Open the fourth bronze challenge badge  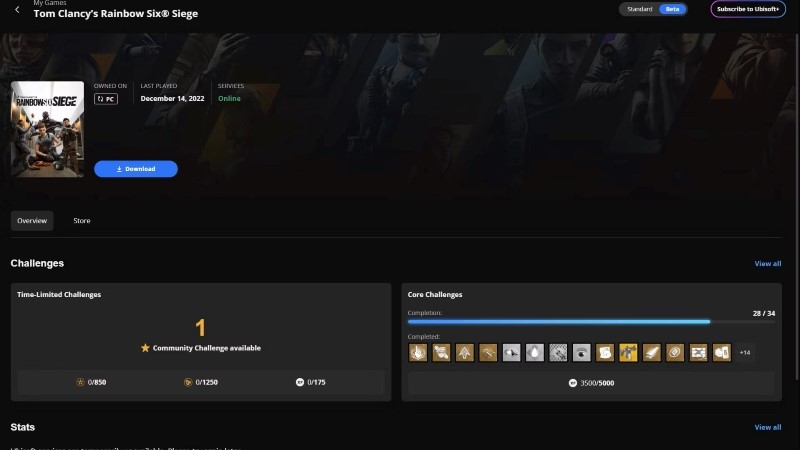[488, 353]
